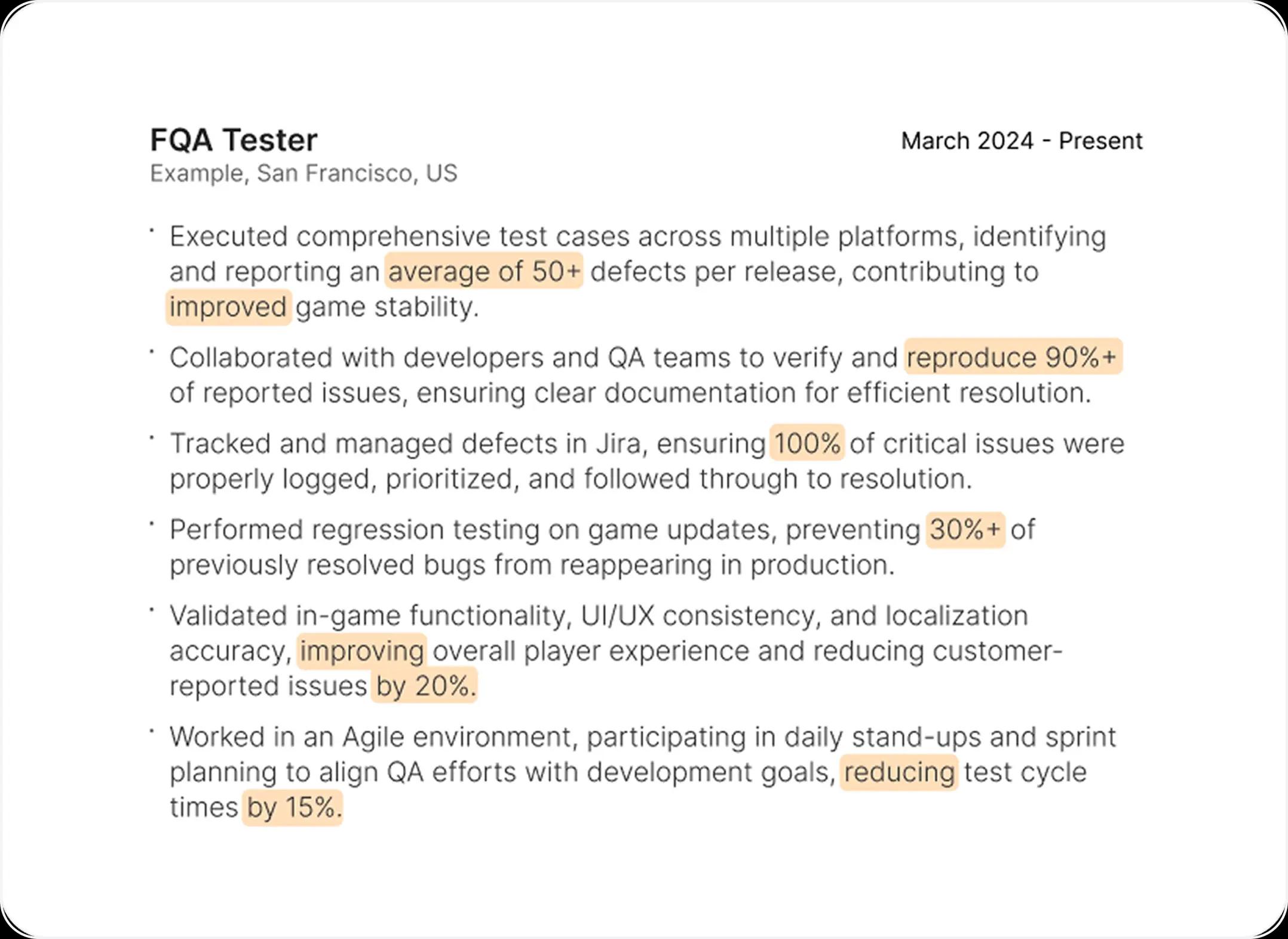Click the highlighted '30%+' figure
Screen dimensions: 1288x939
(x=965, y=529)
